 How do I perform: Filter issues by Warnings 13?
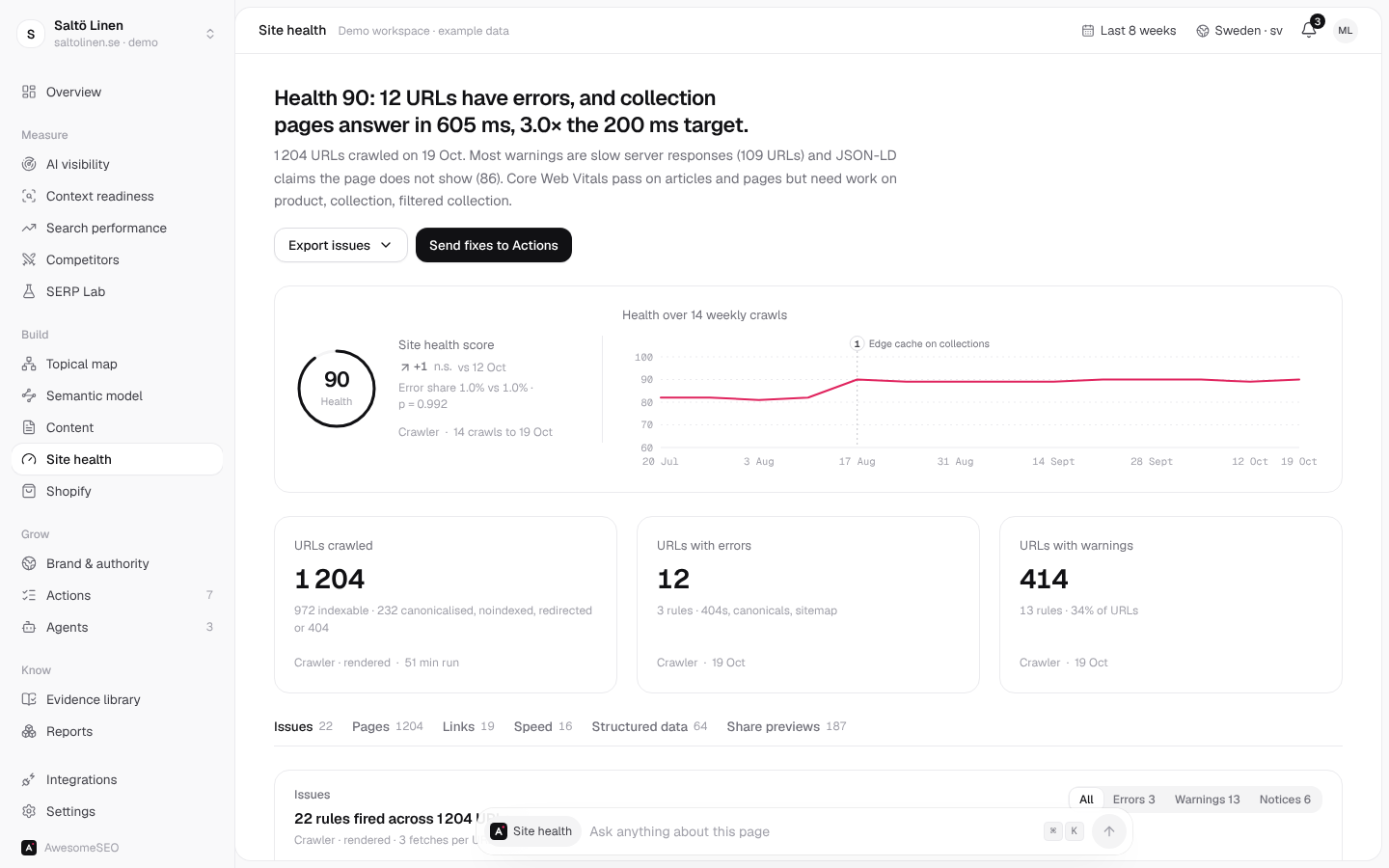(1207, 800)
